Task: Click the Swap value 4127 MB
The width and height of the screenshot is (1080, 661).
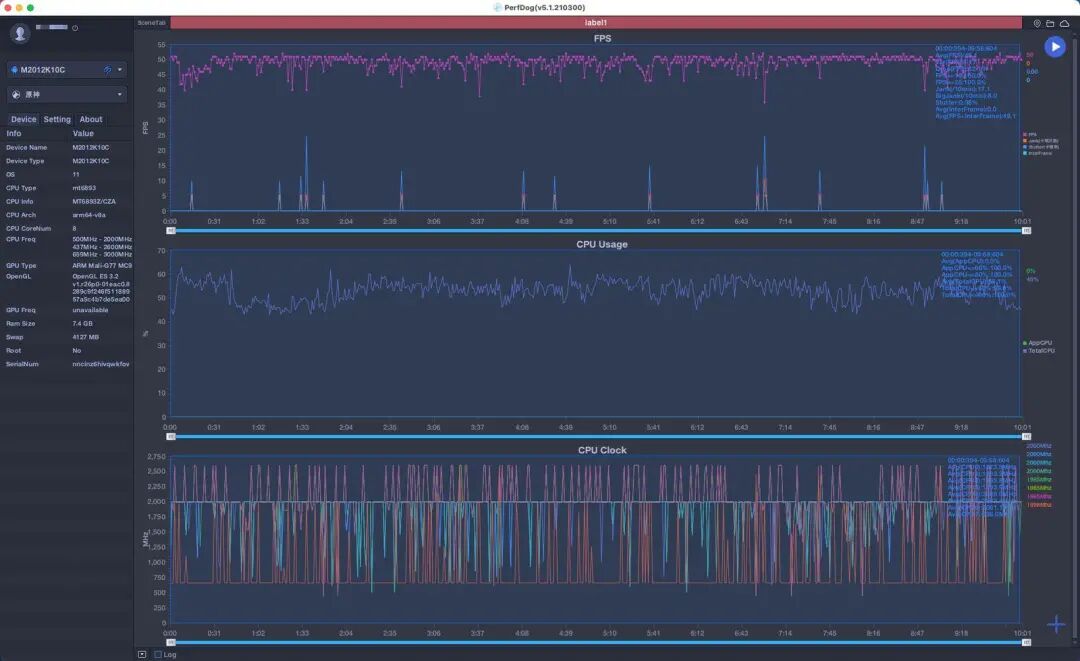Action: 85,337
